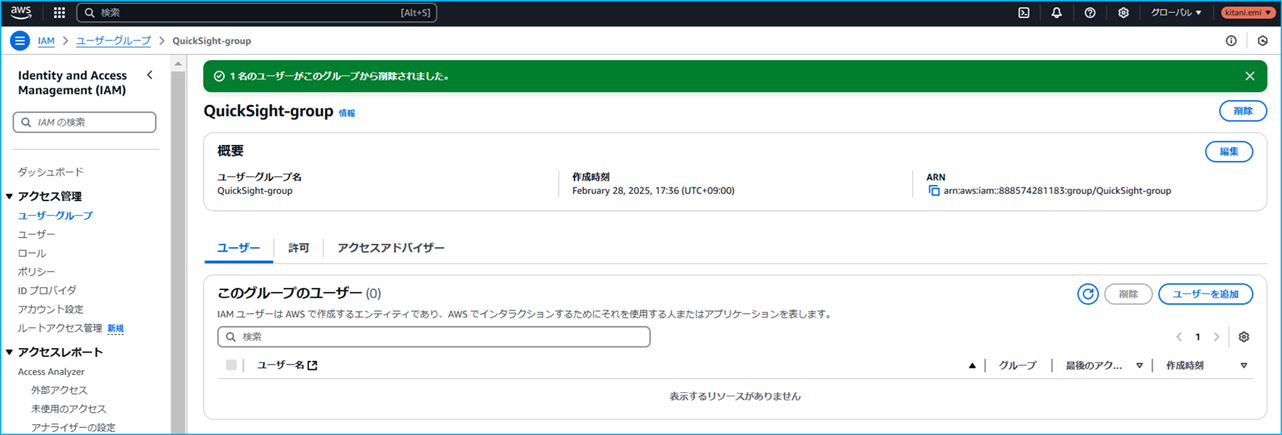Switch to the 許可 tab
Viewport: 1282px width, 435px height.
coord(299,248)
